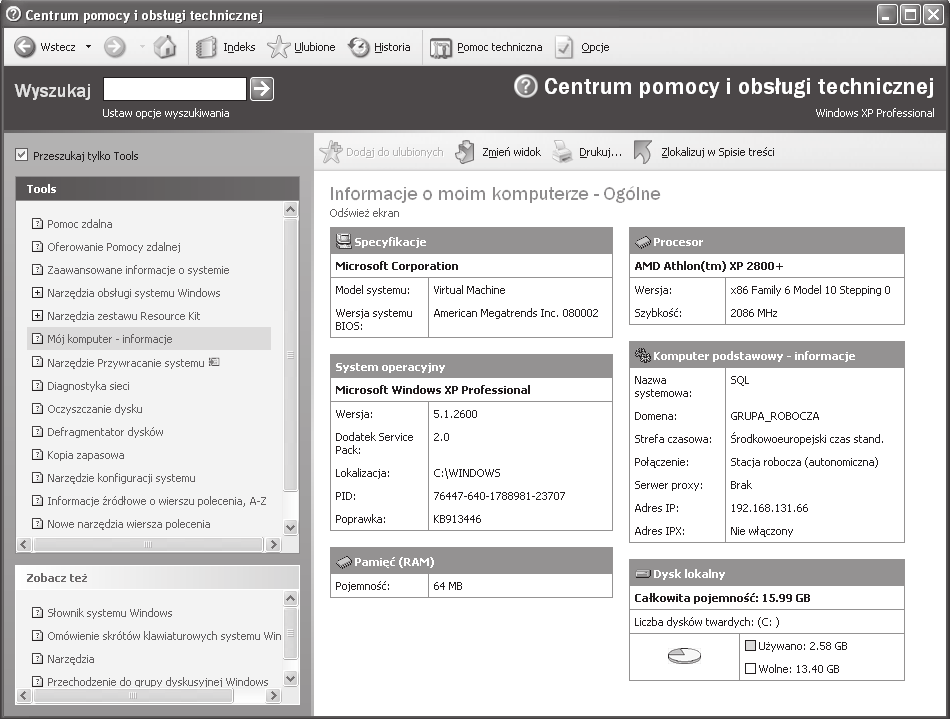Image resolution: width=950 pixels, height=719 pixels.
Task: Click the Procesor chip icon
Action: [x=643, y=242]
